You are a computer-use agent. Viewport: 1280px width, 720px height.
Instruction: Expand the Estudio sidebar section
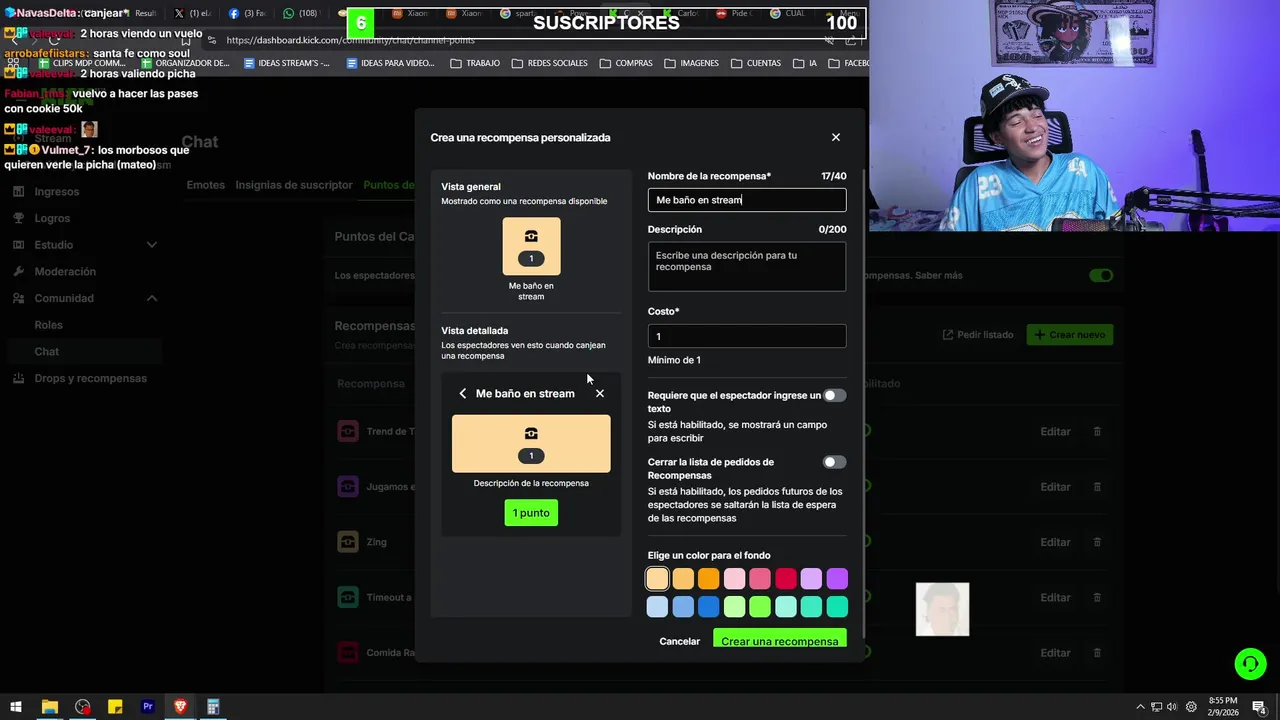click(x=152, y=245)
